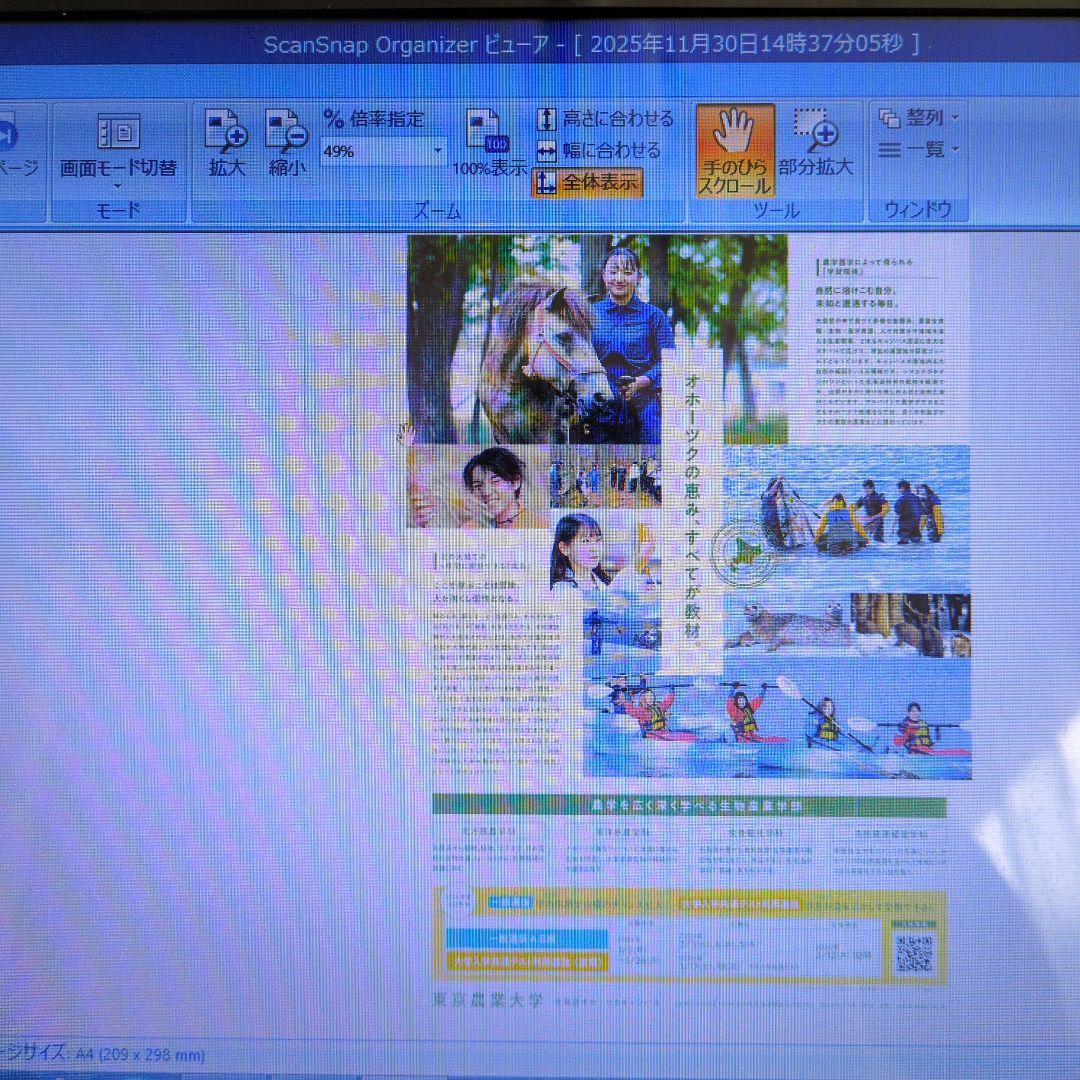1080x1080 pixels.
Task: Select the 拡大 (zoom in) tool
Action: (224, 142)
